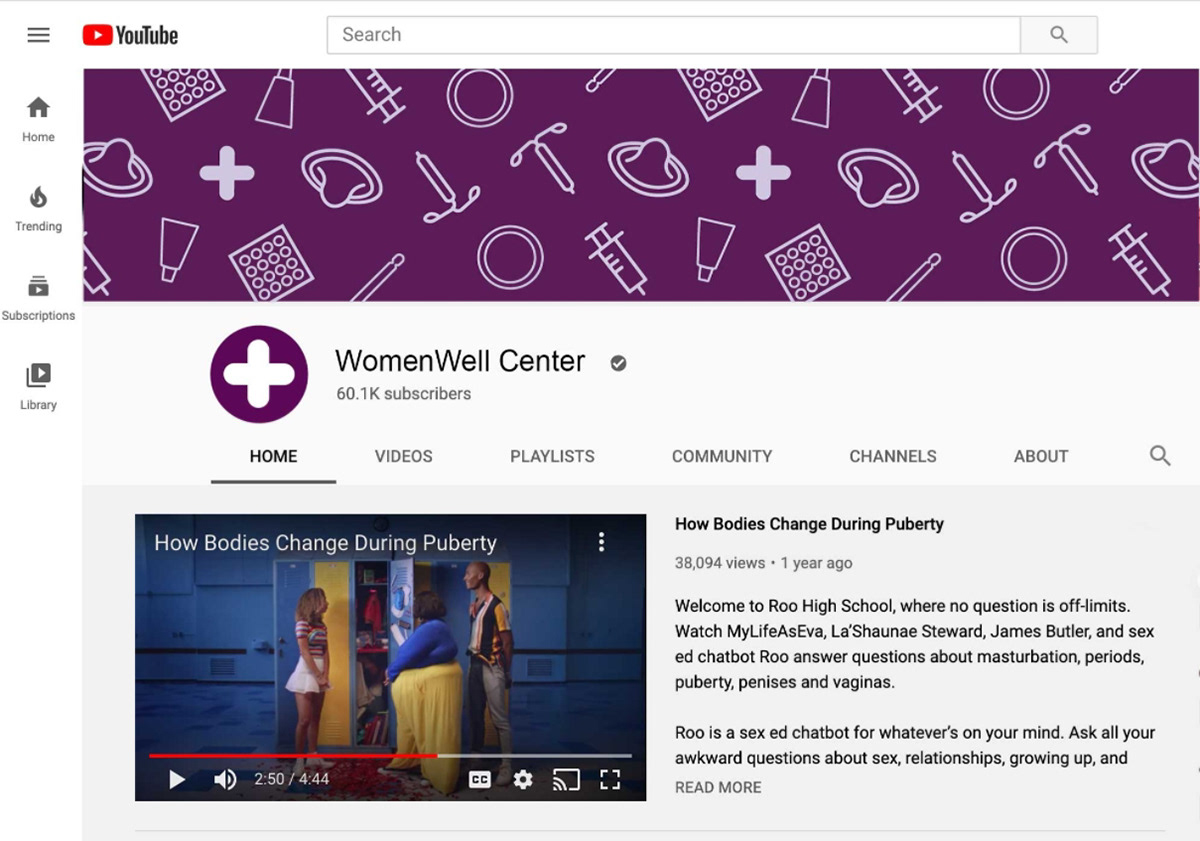Click the '60.1K subscribers' text
Screen dimensions: 1200x841
tap(404, 394)
